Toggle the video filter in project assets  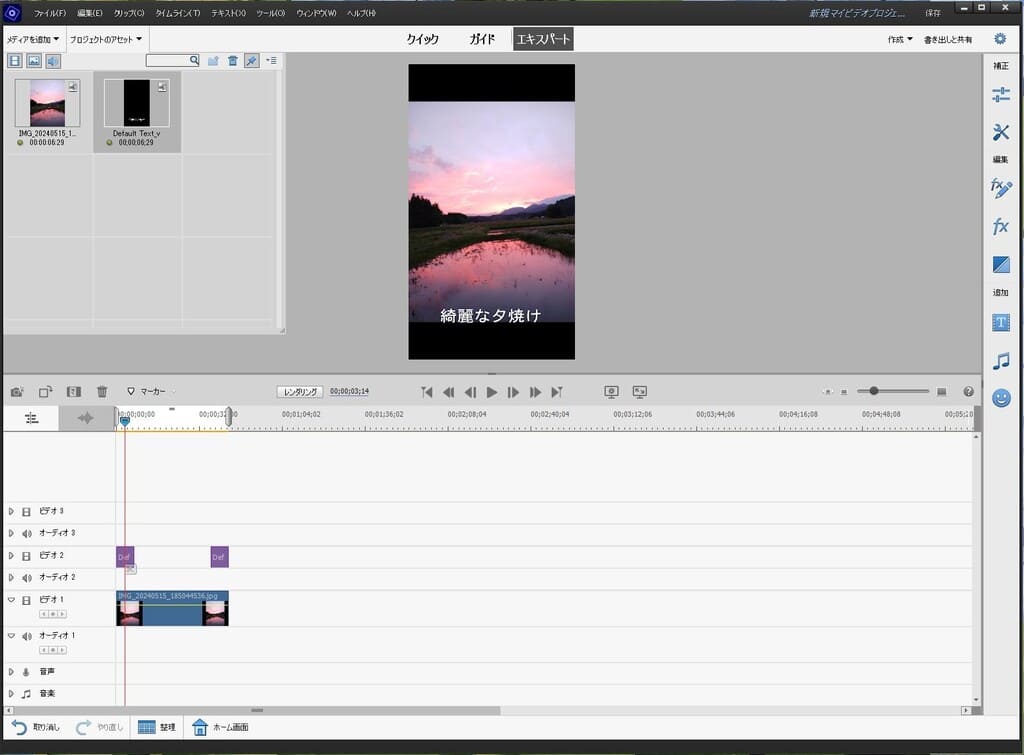tap(15, 61)
